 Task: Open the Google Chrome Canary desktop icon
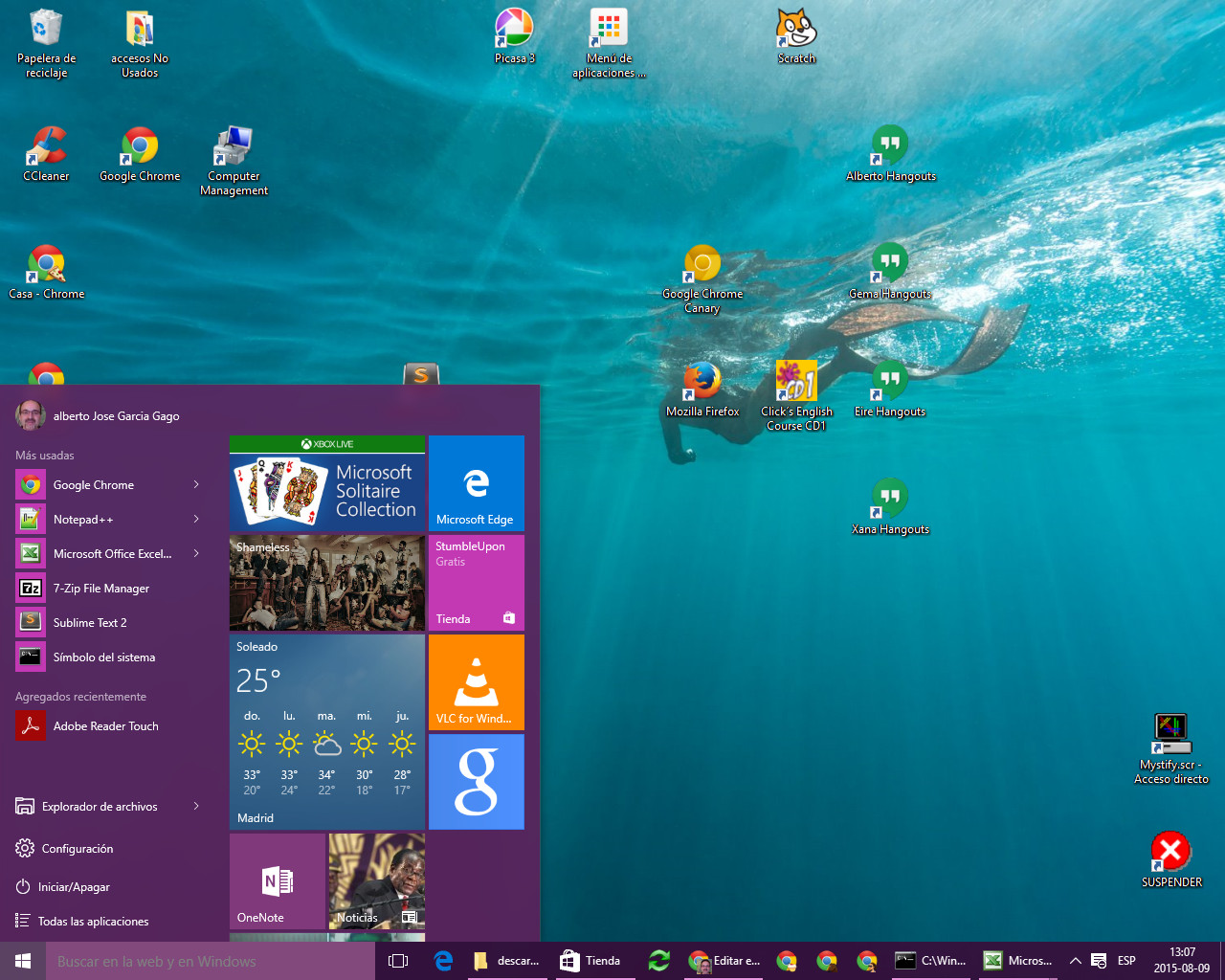pyautogui.click(x=702, y=266)
